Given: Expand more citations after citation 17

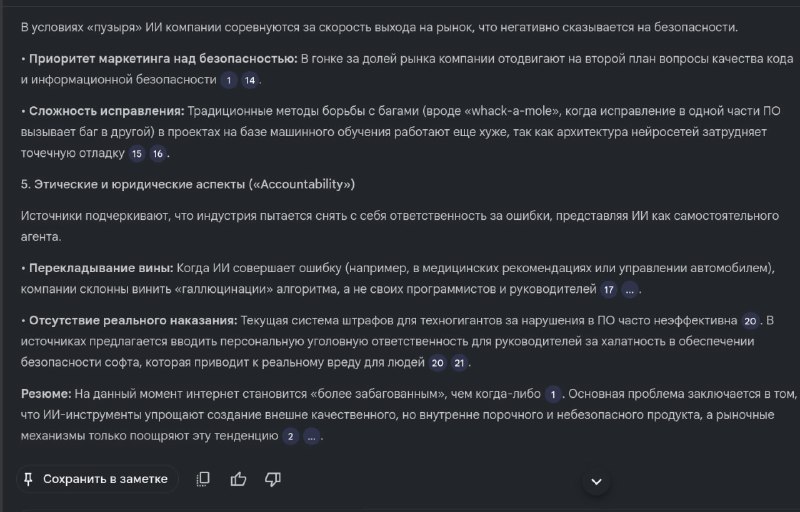Looking at the screenshot, I should [x=630, y=290].
